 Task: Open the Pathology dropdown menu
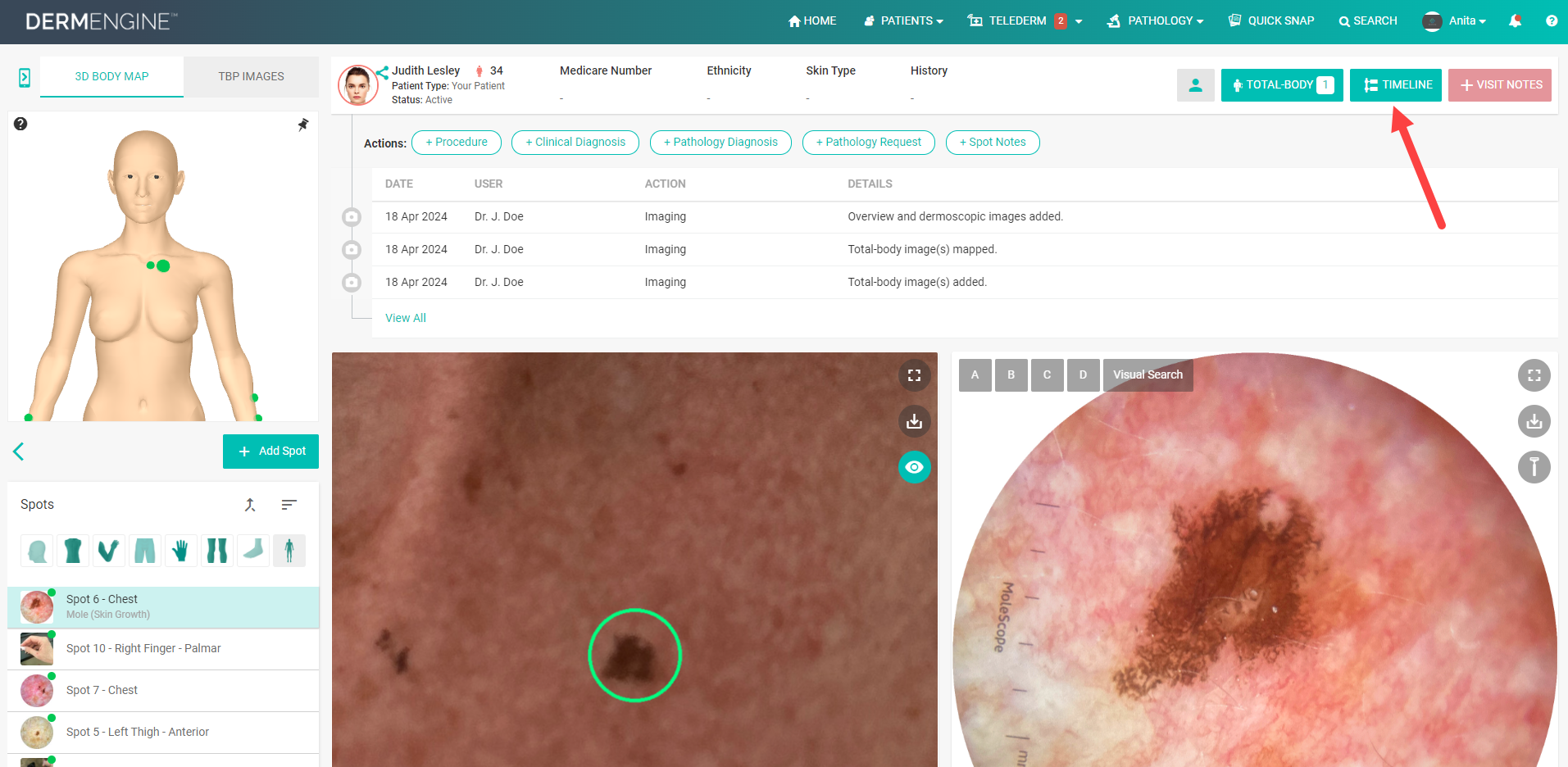pyautogui.click(x=1155, y=21)
